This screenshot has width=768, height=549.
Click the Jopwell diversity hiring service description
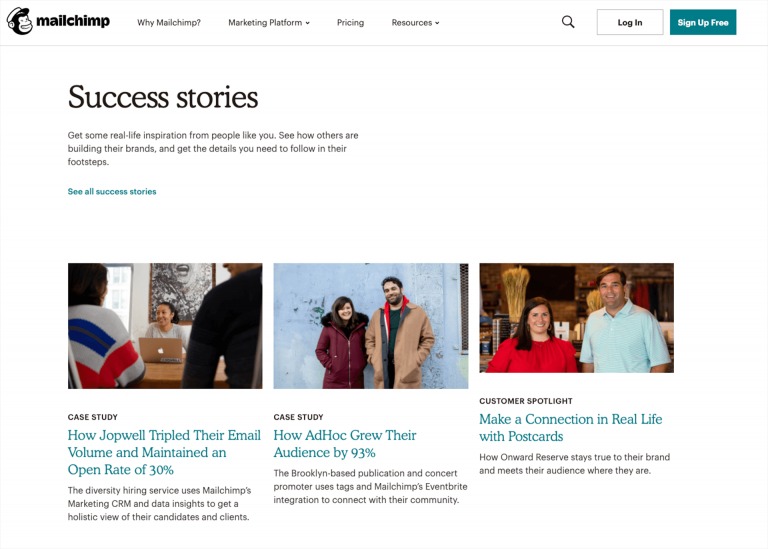[x=160, y=503]
